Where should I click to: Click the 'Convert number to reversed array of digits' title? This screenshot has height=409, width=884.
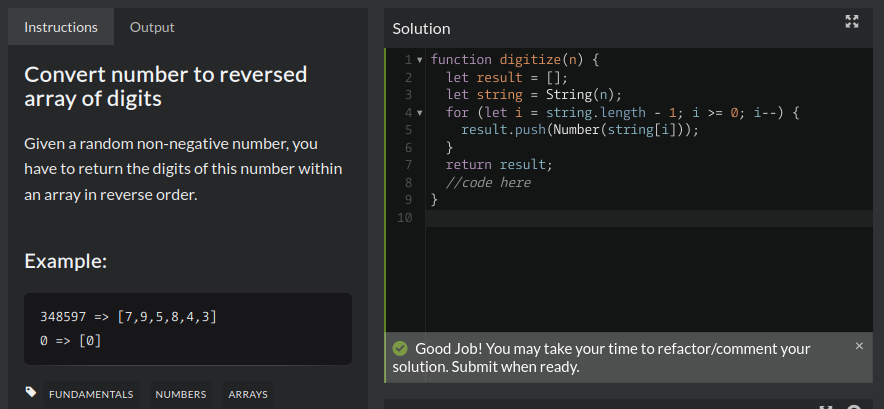(x=166, y=86)
